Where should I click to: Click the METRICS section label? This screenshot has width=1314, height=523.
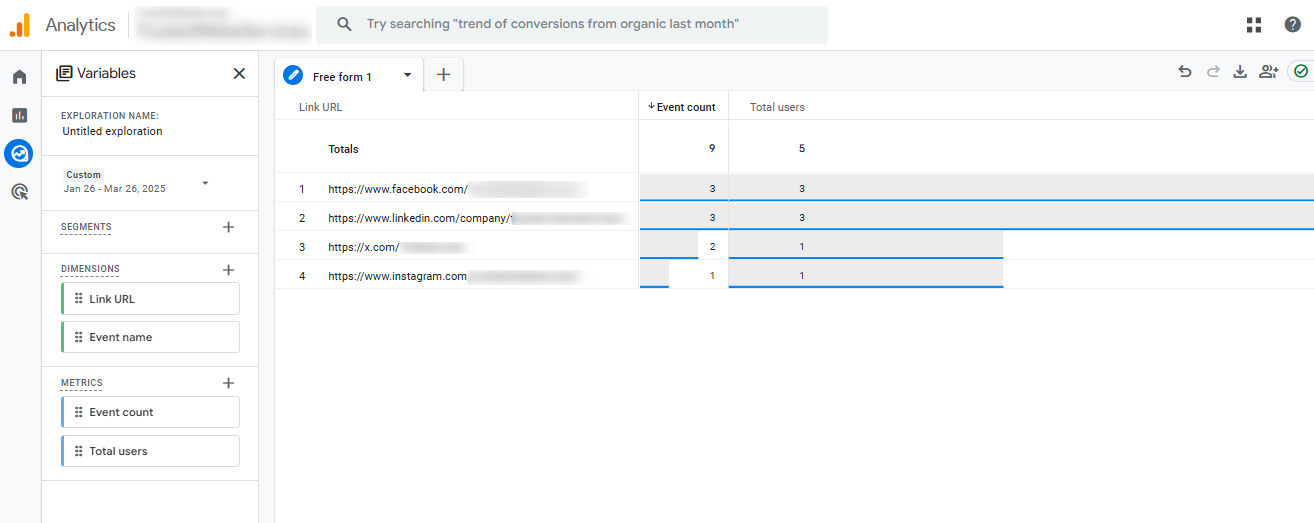point(82,383)
